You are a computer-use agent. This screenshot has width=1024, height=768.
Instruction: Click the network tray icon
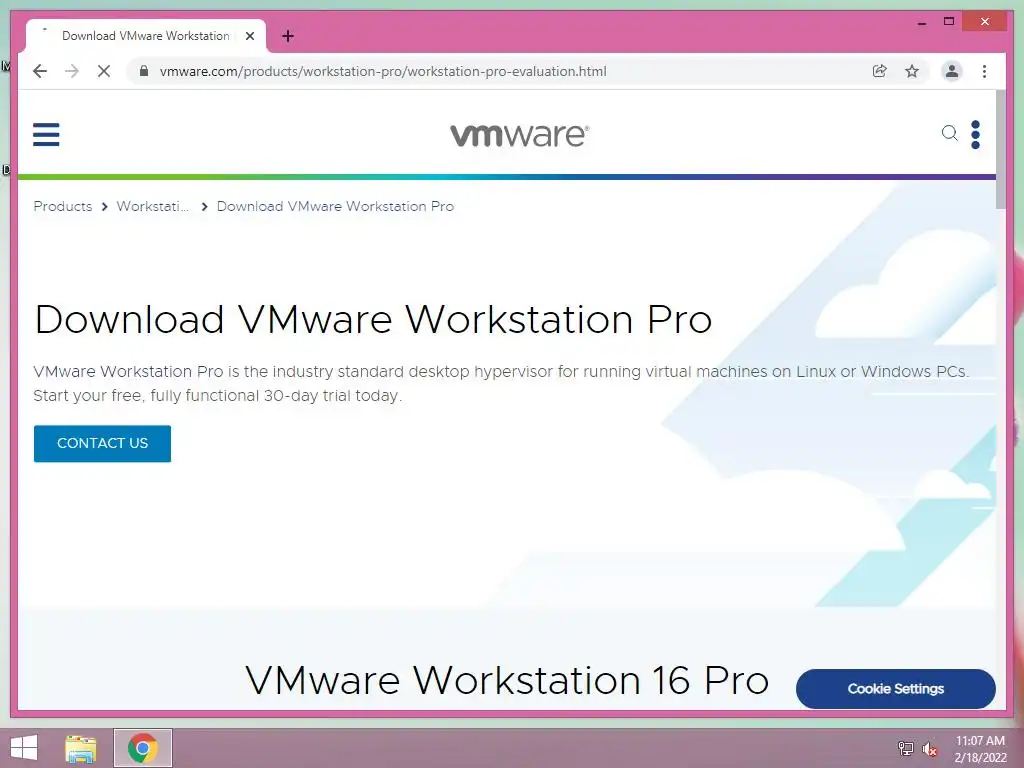pyautogui.click(x=905, y=748)
